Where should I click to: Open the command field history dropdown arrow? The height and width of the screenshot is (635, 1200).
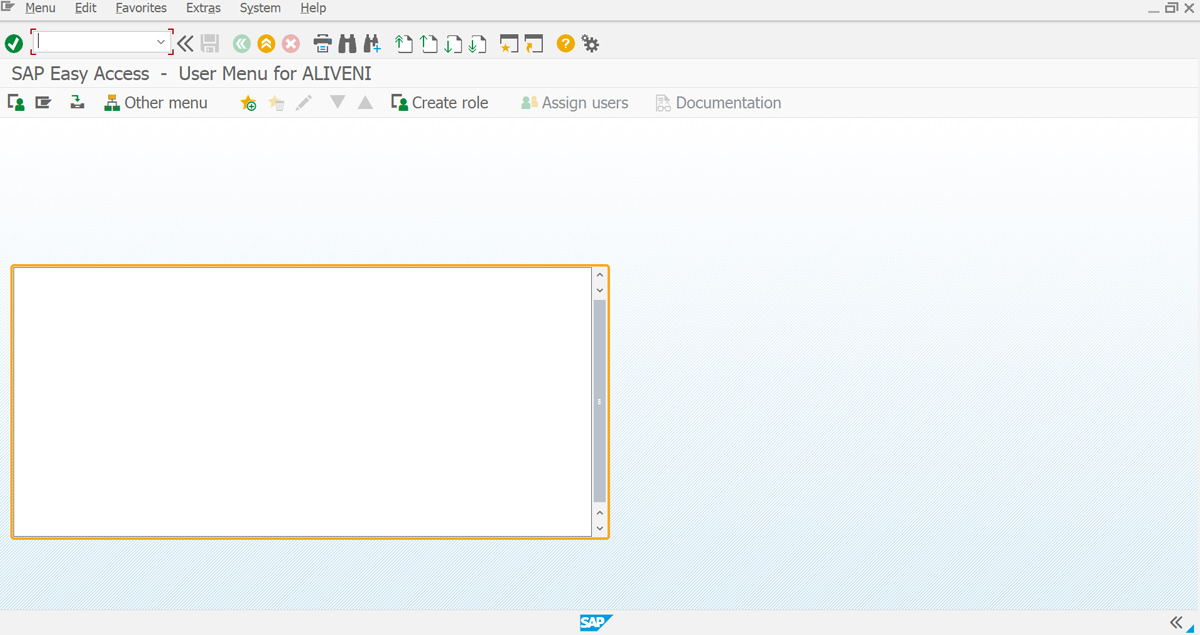click(161, 42)
